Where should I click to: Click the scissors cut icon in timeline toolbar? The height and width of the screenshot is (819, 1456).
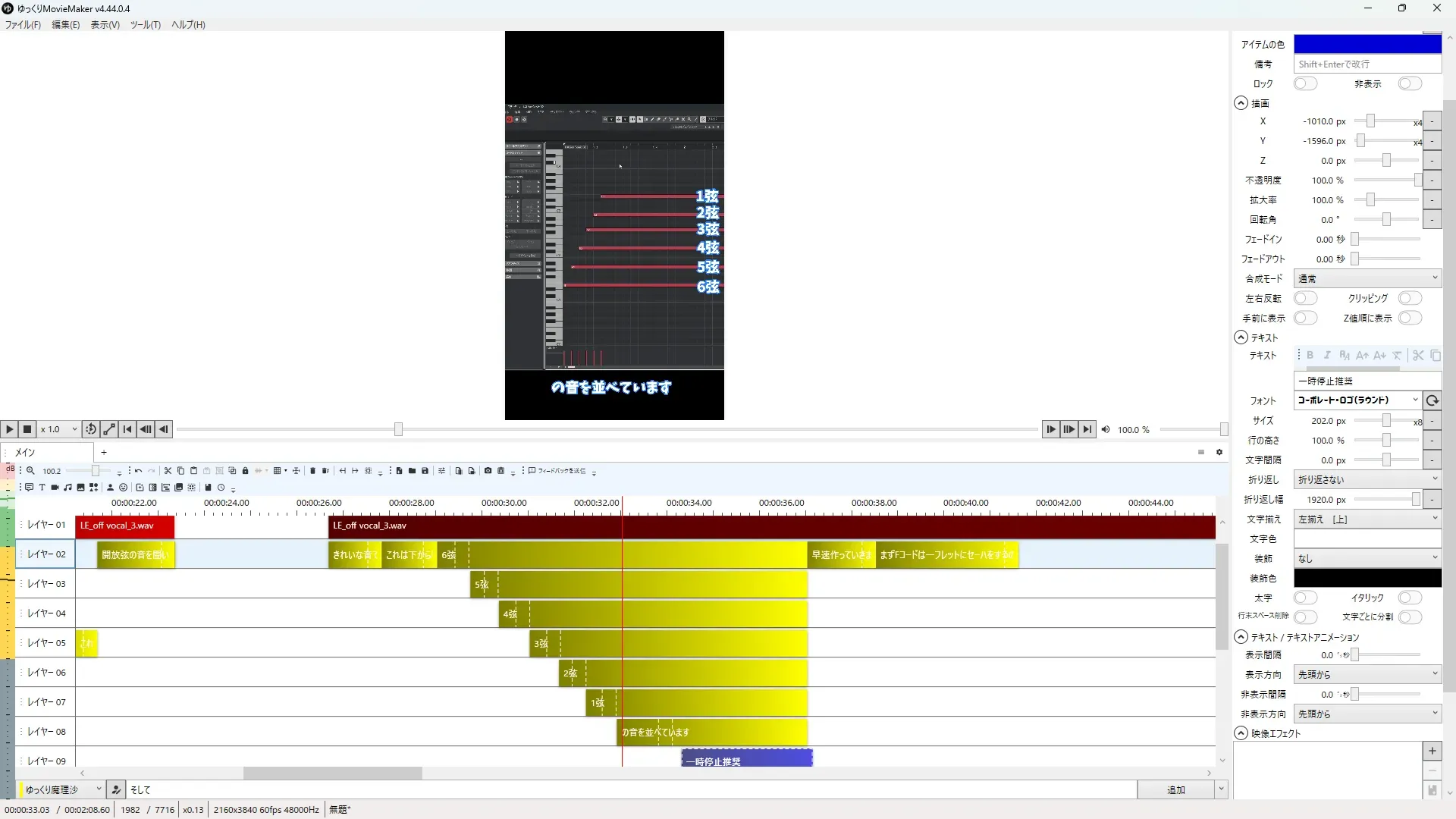(x=168, y=471)
